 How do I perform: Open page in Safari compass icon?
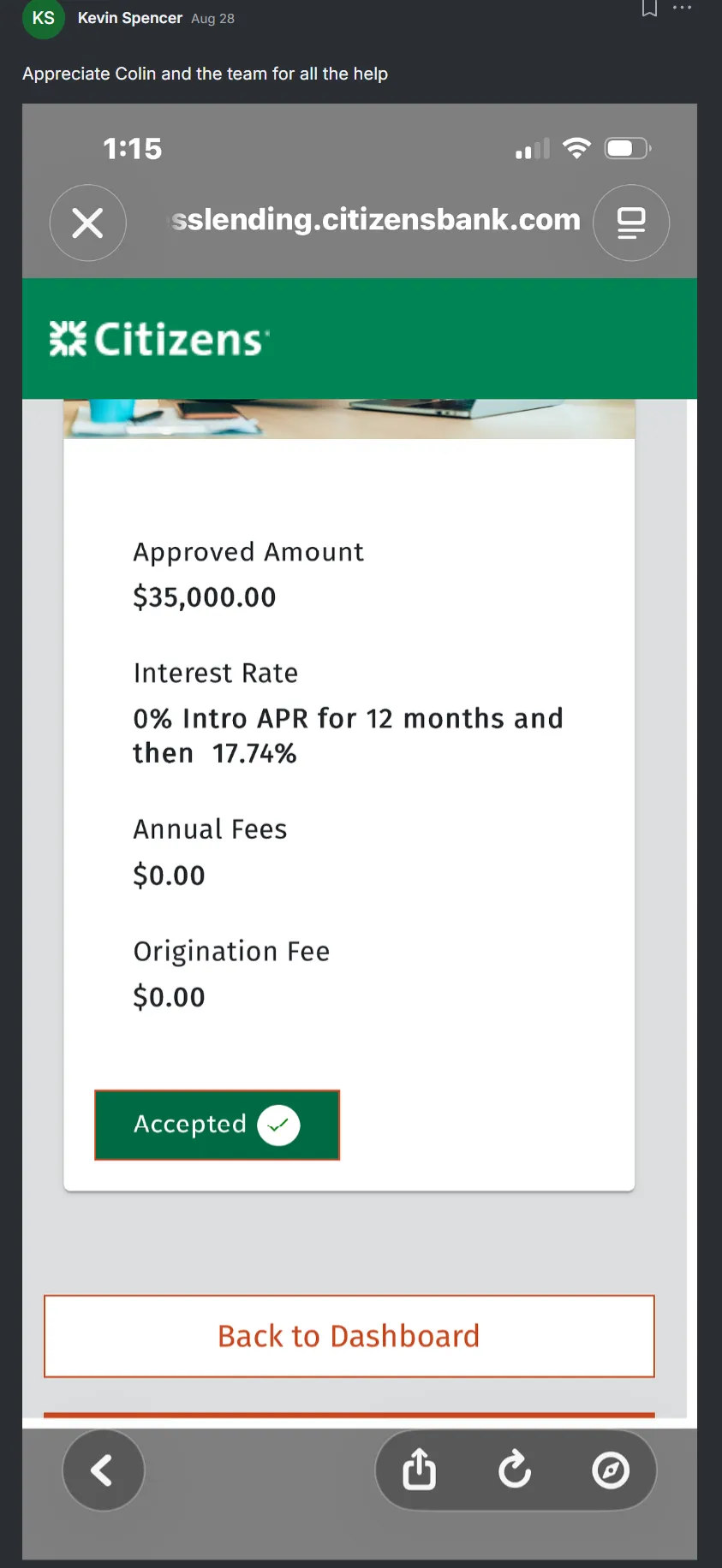coord(611,1470)
